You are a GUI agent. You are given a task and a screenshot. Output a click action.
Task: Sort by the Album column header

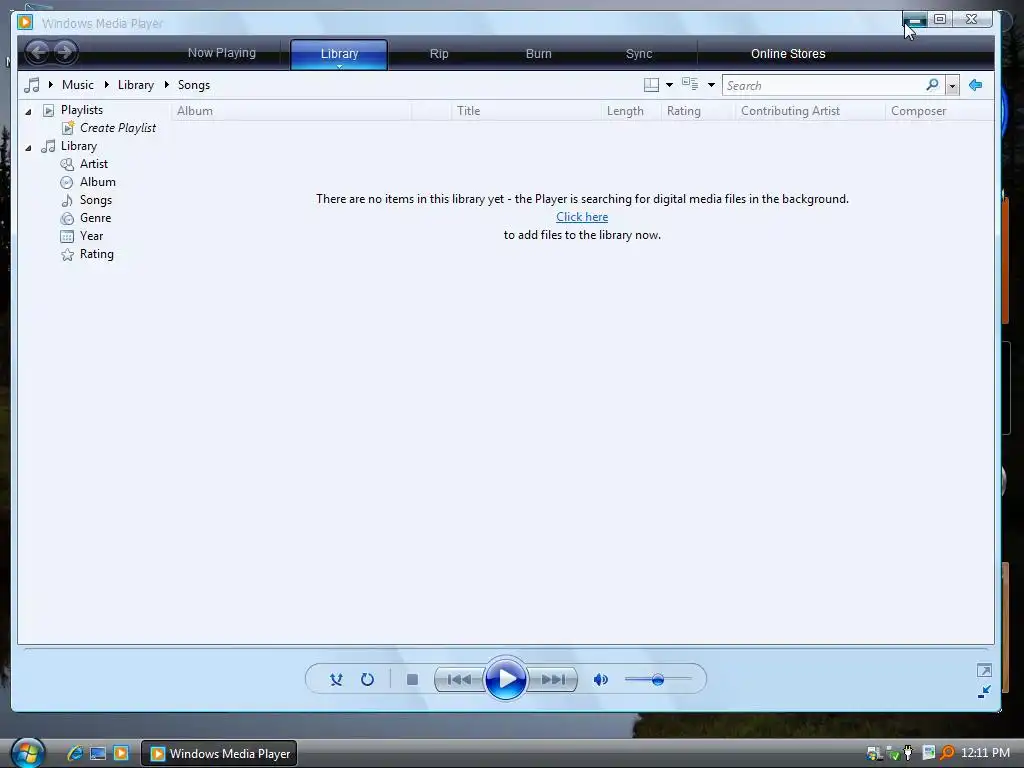tap(291, 111)
